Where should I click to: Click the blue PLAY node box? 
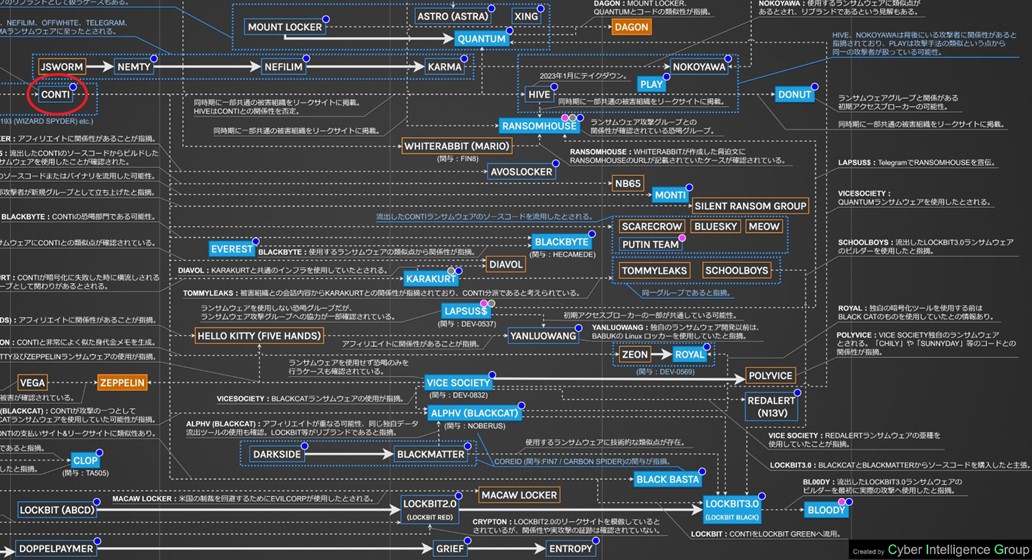[651, 84]
